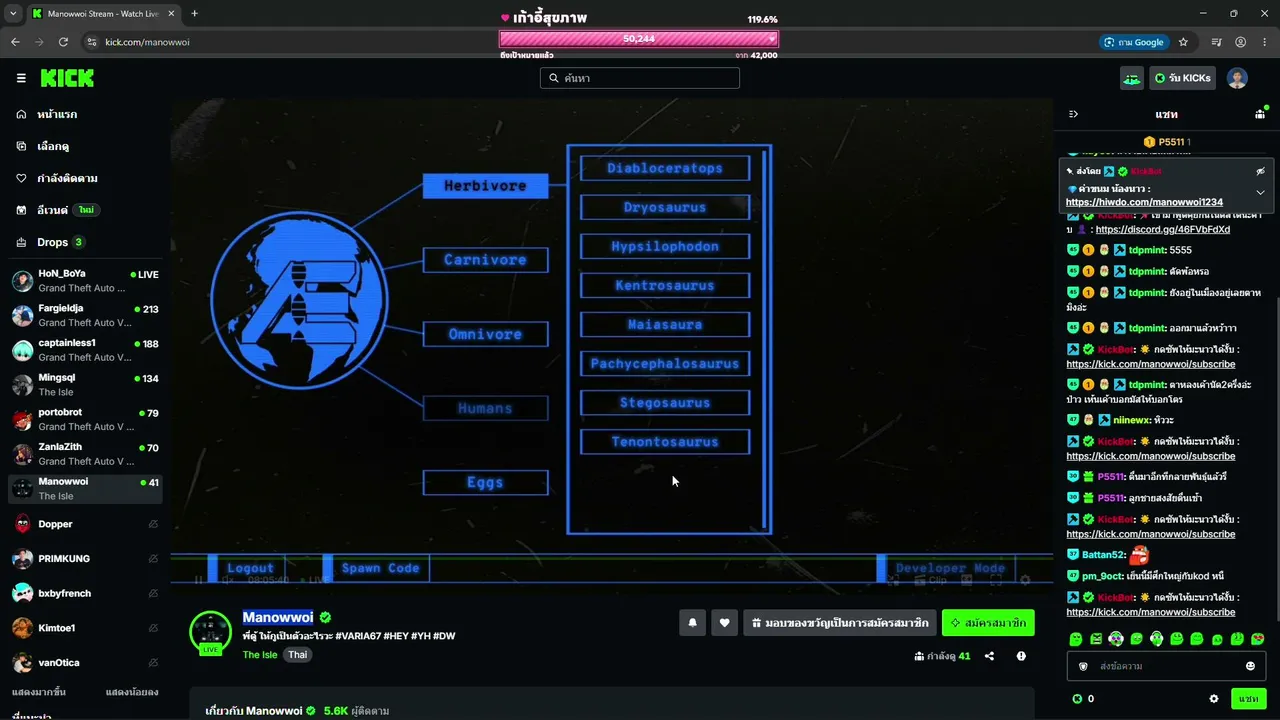Screen dimensions: 1280x720
Task: Collapse chat with the arrow icon
Action: click(x=1073, y=114)
